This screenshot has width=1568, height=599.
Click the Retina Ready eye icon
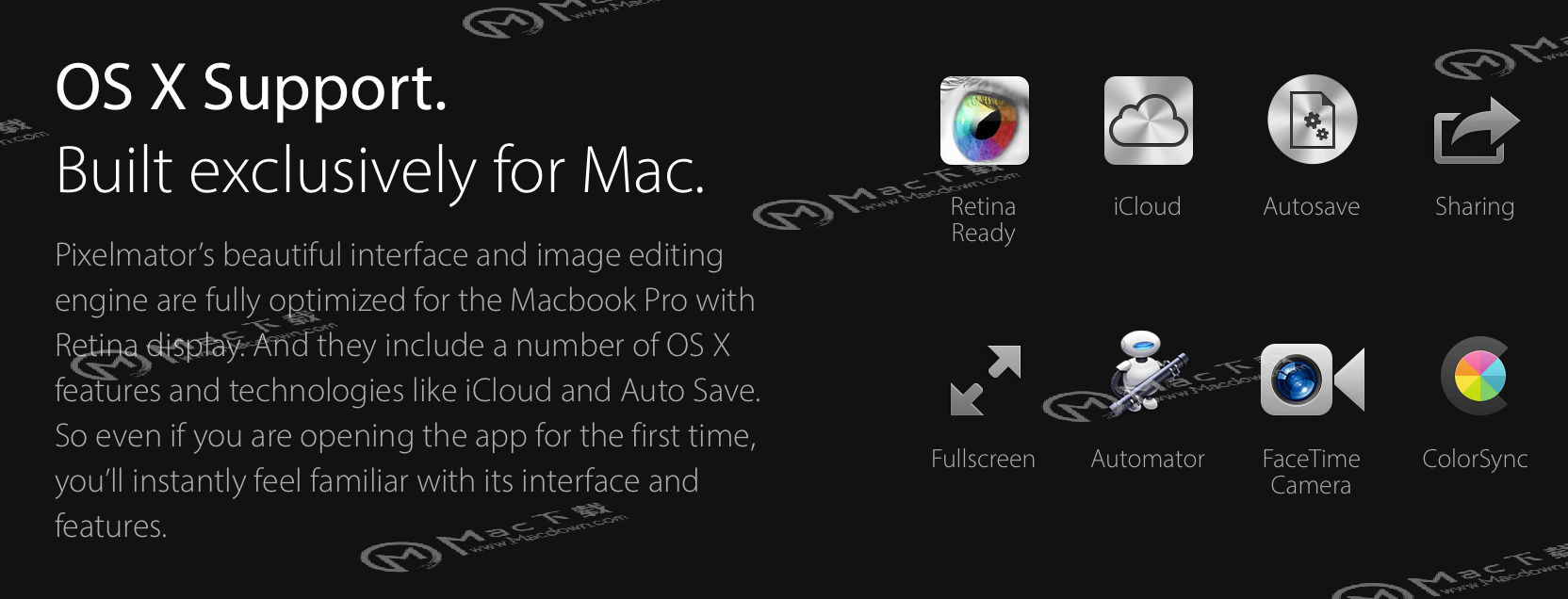point(984,121)
